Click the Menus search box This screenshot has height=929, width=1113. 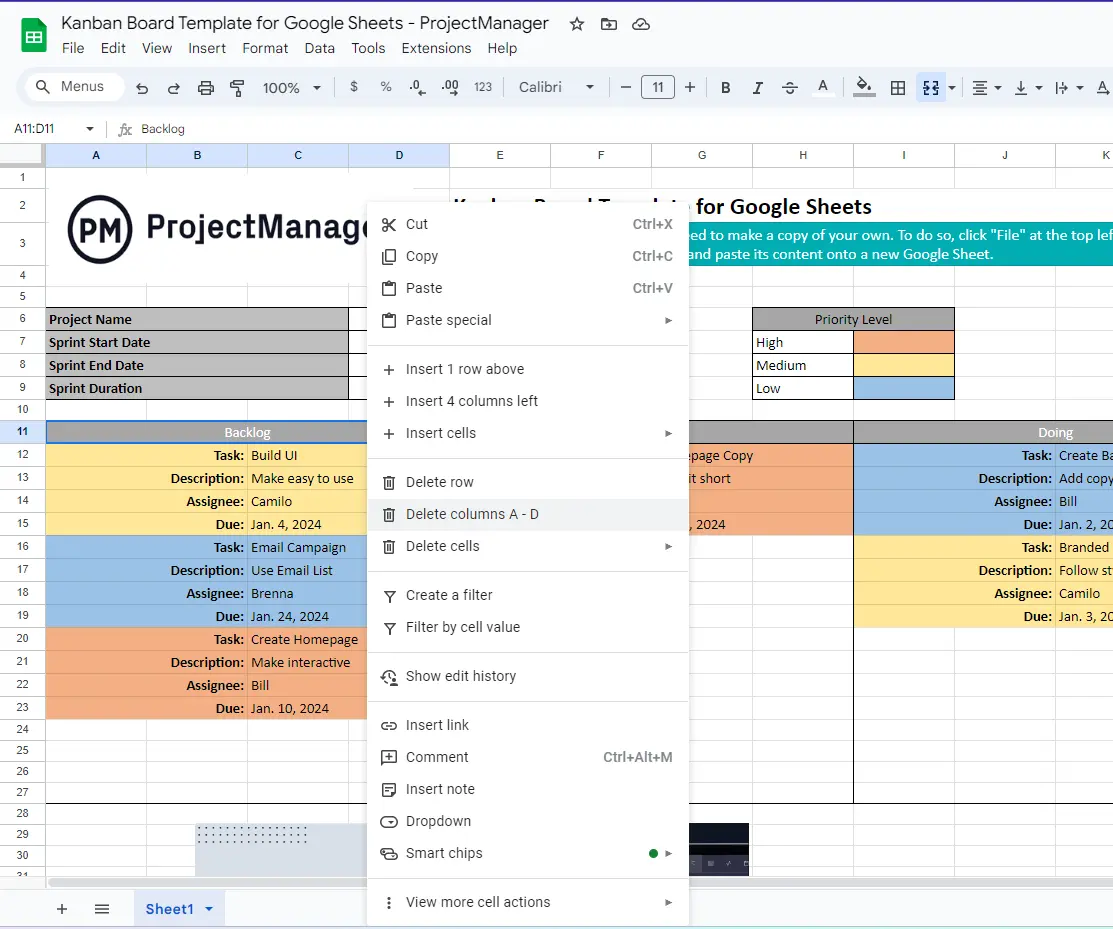click(x=75, y=87)
